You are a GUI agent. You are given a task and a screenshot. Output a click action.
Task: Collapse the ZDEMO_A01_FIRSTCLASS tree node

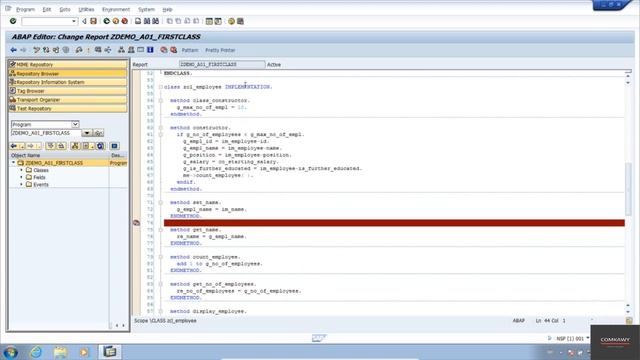pyautogui.click(x=13, y=163)
